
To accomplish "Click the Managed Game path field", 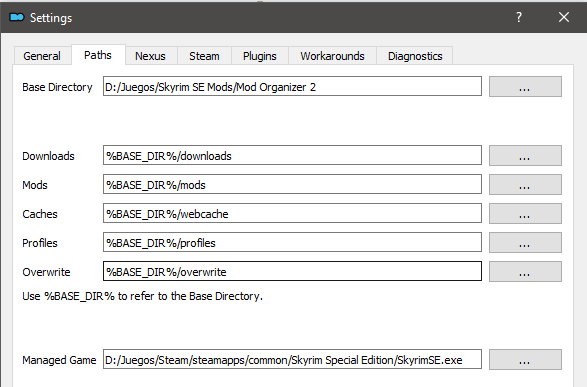I will click(x=292, y=359).
